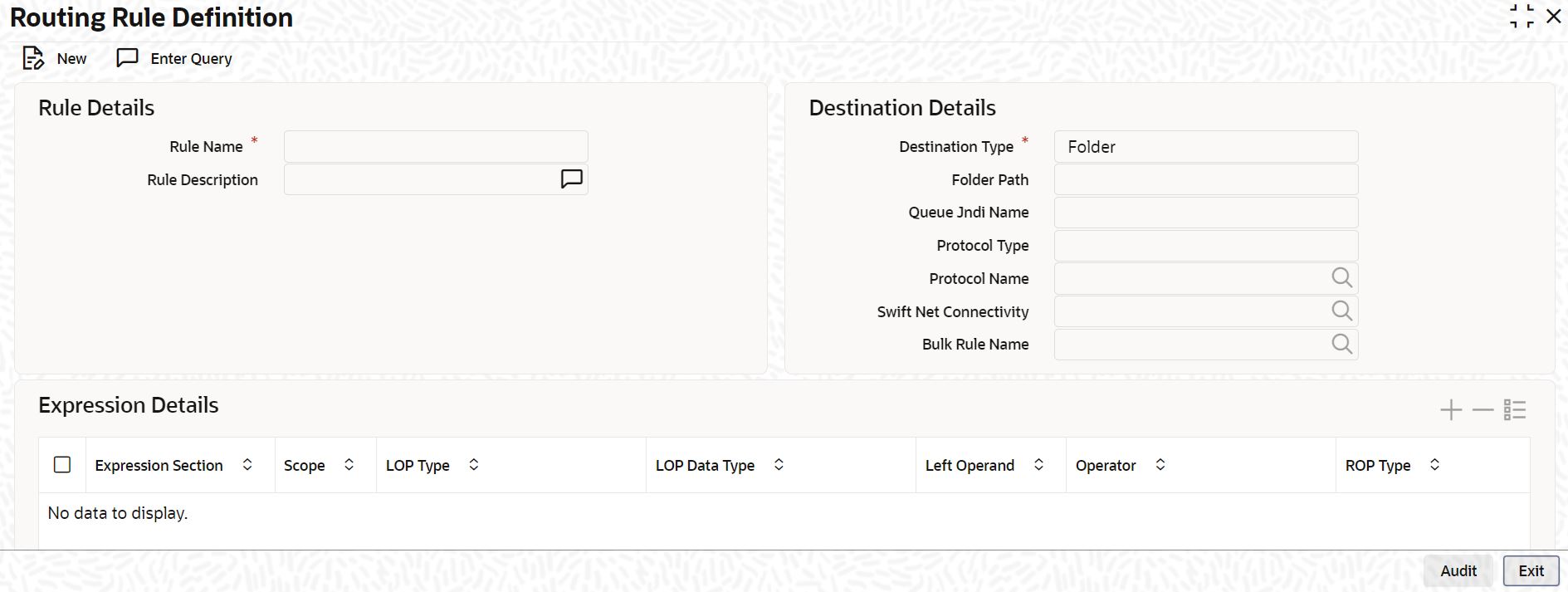The image size is (1568, 592).
Task: Open single record view list icon
Action: tap(1515, 410)
